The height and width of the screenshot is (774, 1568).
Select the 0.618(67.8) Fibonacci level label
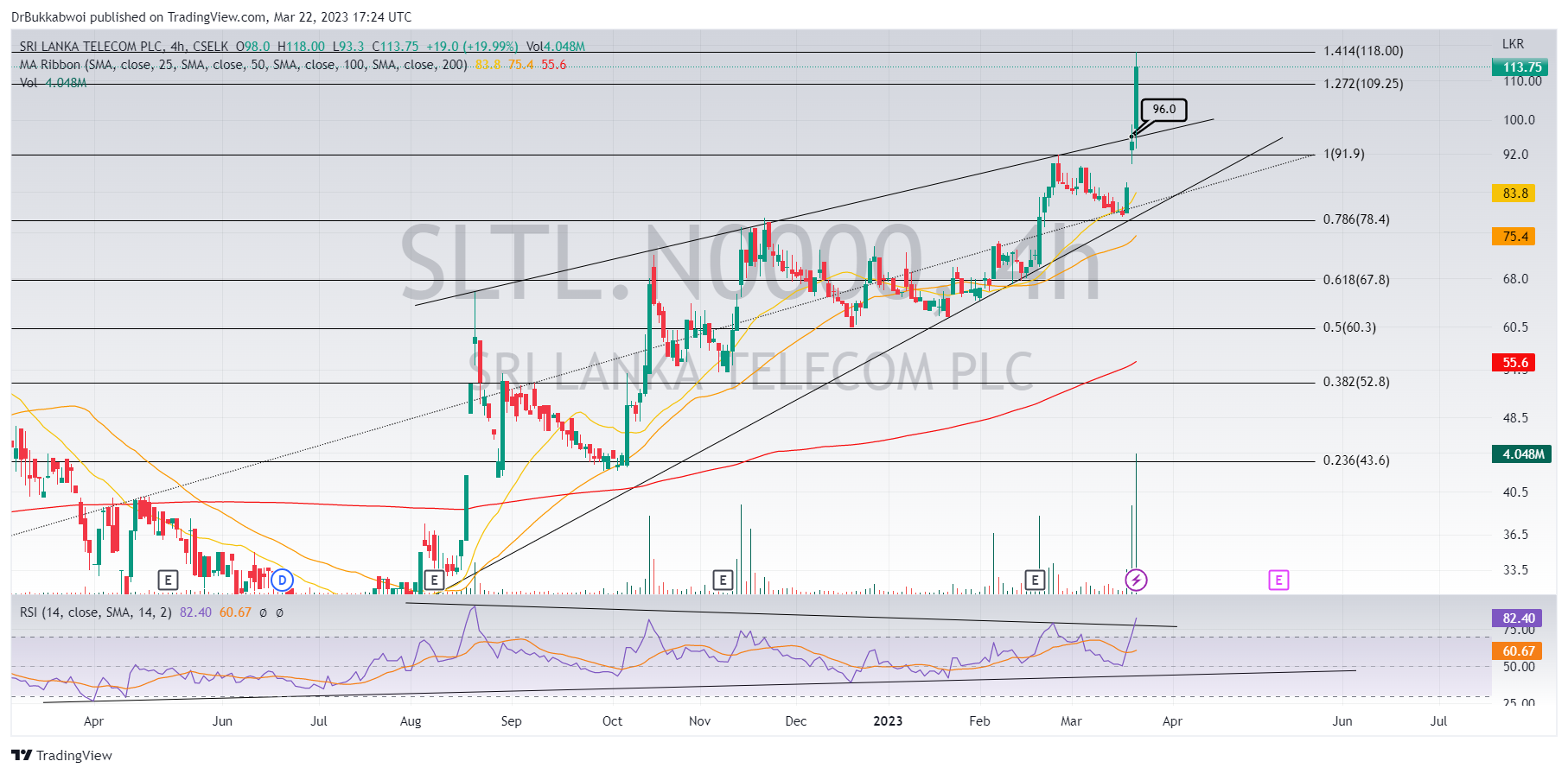(x=1356, y=280)
